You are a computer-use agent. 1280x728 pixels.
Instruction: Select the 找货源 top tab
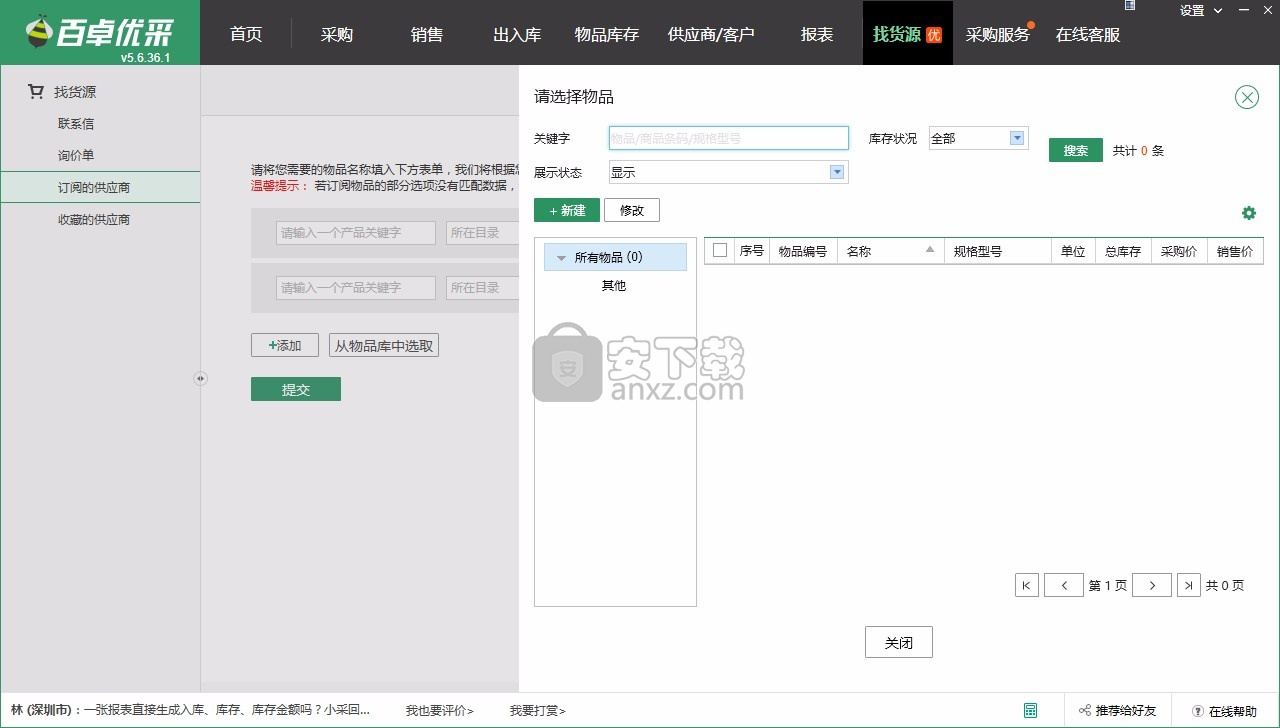(x=908, y=34)
